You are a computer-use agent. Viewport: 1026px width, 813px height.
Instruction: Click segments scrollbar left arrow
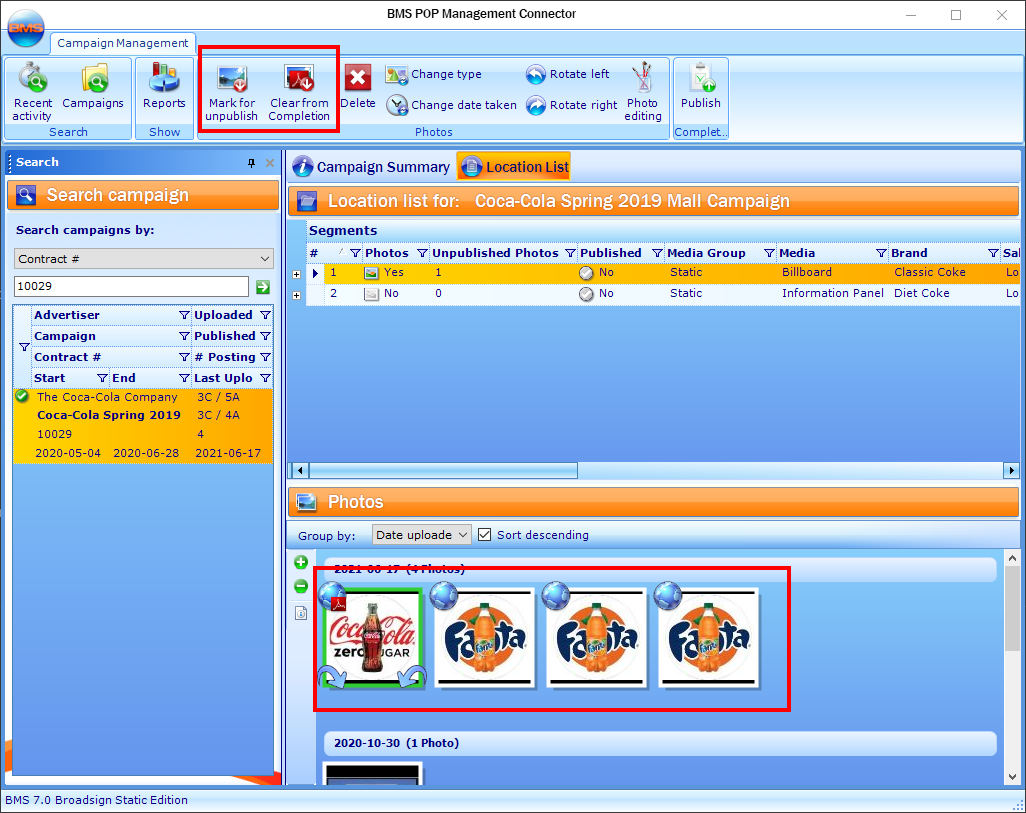(x=300, y=470)
